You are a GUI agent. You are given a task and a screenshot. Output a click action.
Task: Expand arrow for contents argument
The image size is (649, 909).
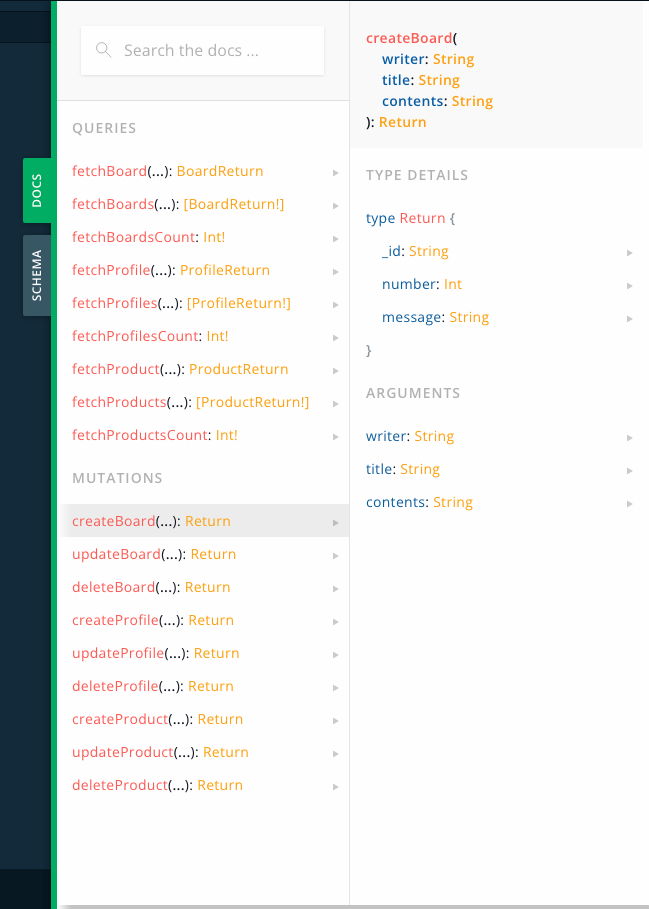point(629,504)
